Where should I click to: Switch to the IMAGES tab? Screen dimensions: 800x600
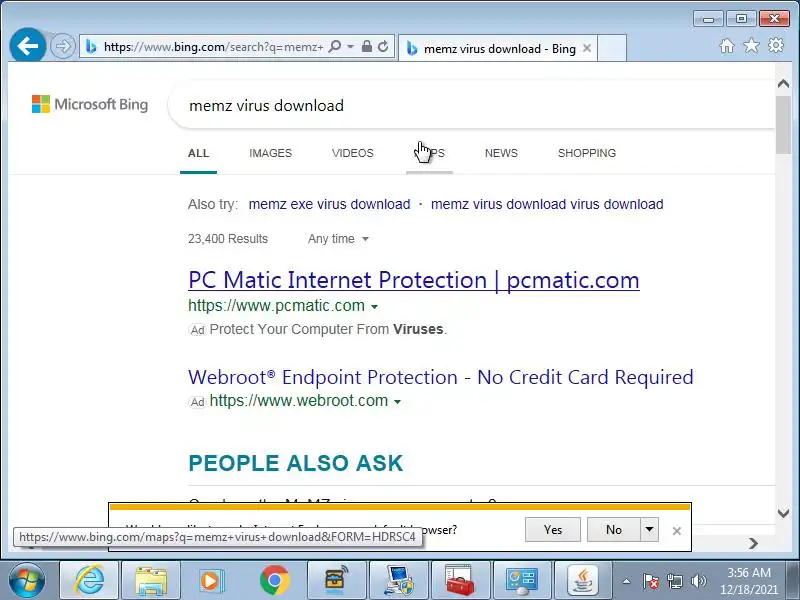(x=270, y=153)
